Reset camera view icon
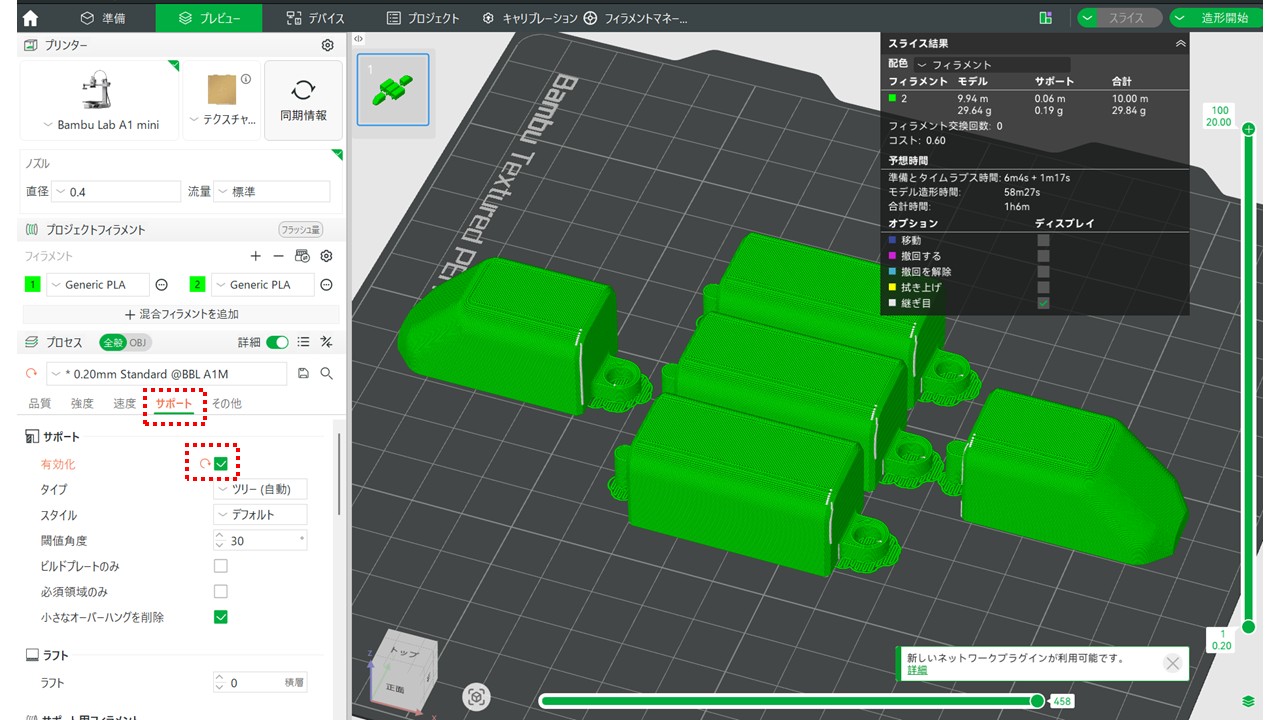Viewport: 1280px width, 720px height. tap(477, 697)
